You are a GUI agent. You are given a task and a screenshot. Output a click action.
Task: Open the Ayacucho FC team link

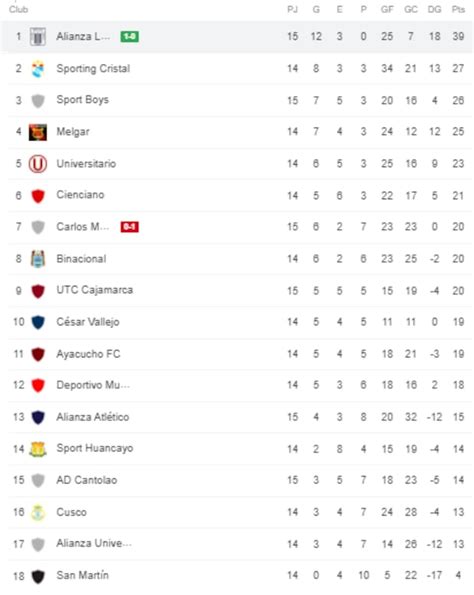click(88, 354)
